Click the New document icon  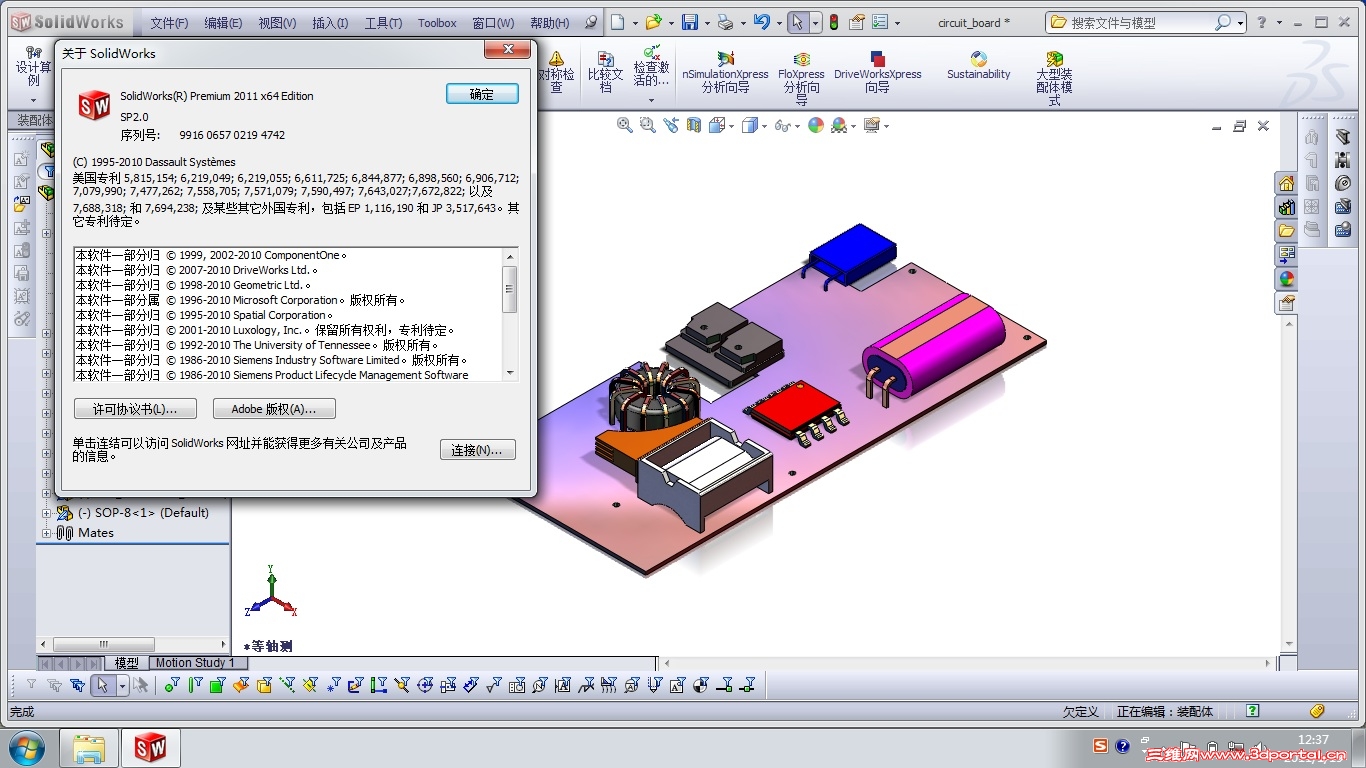tap(618, 22)
